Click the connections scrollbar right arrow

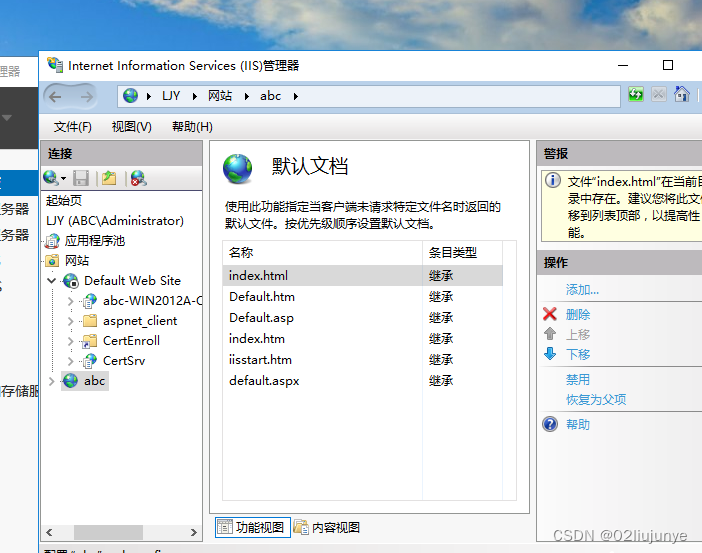pyautogui.click(x=193, y=532)
